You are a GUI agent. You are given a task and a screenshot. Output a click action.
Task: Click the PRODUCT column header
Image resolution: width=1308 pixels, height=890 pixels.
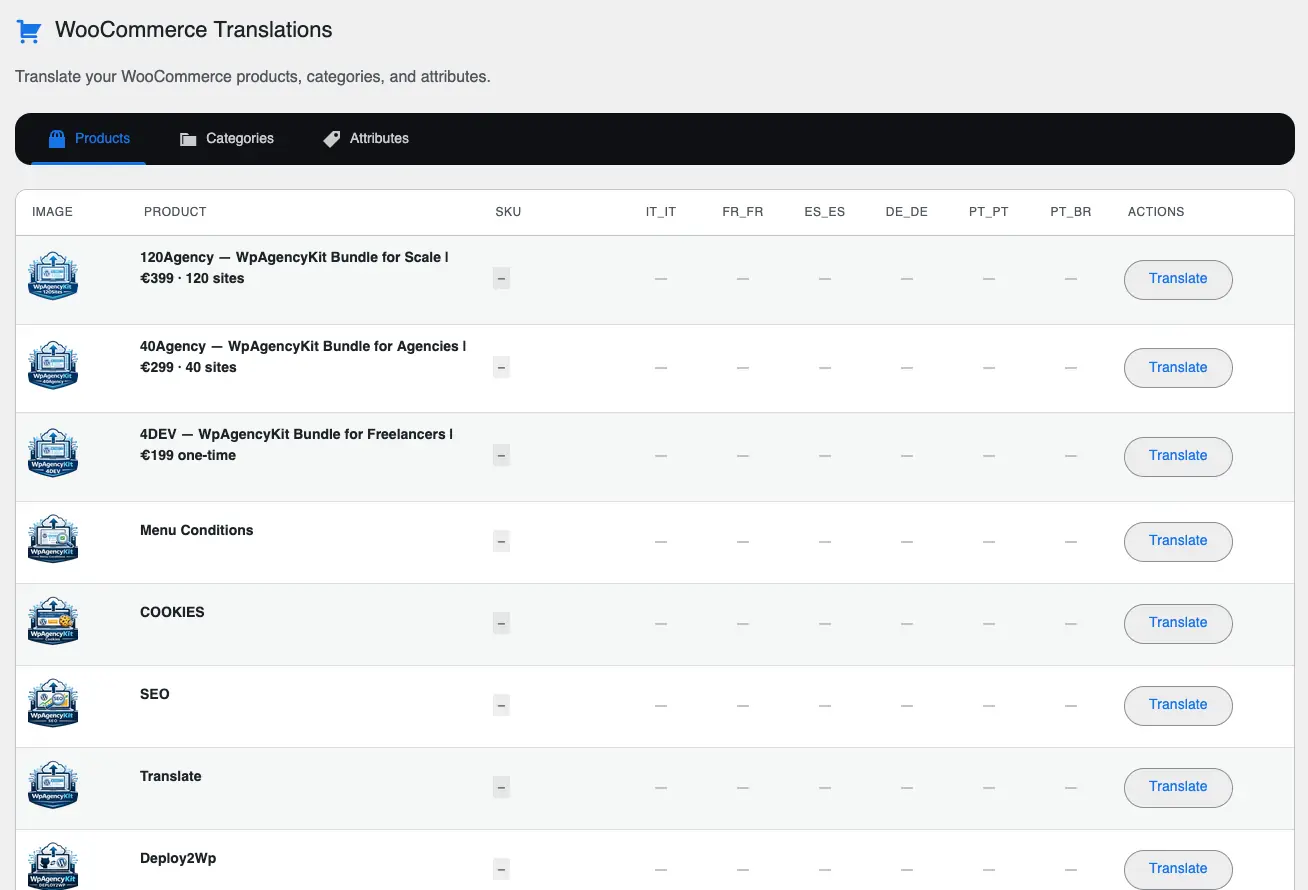[175, 212]
